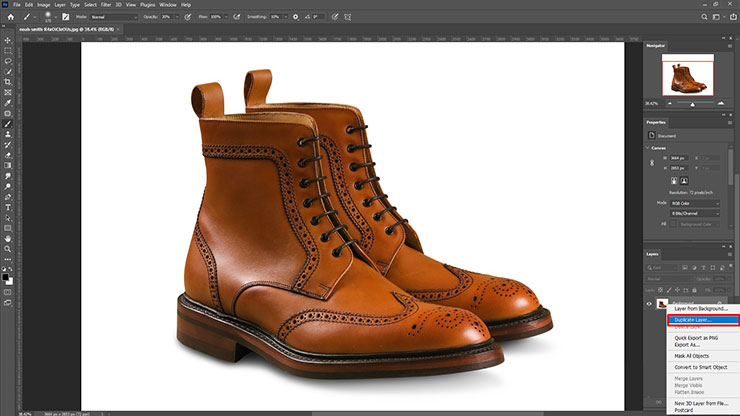
Task: Select the Brush tool in the toolbar
Action: tap(8, 123)
